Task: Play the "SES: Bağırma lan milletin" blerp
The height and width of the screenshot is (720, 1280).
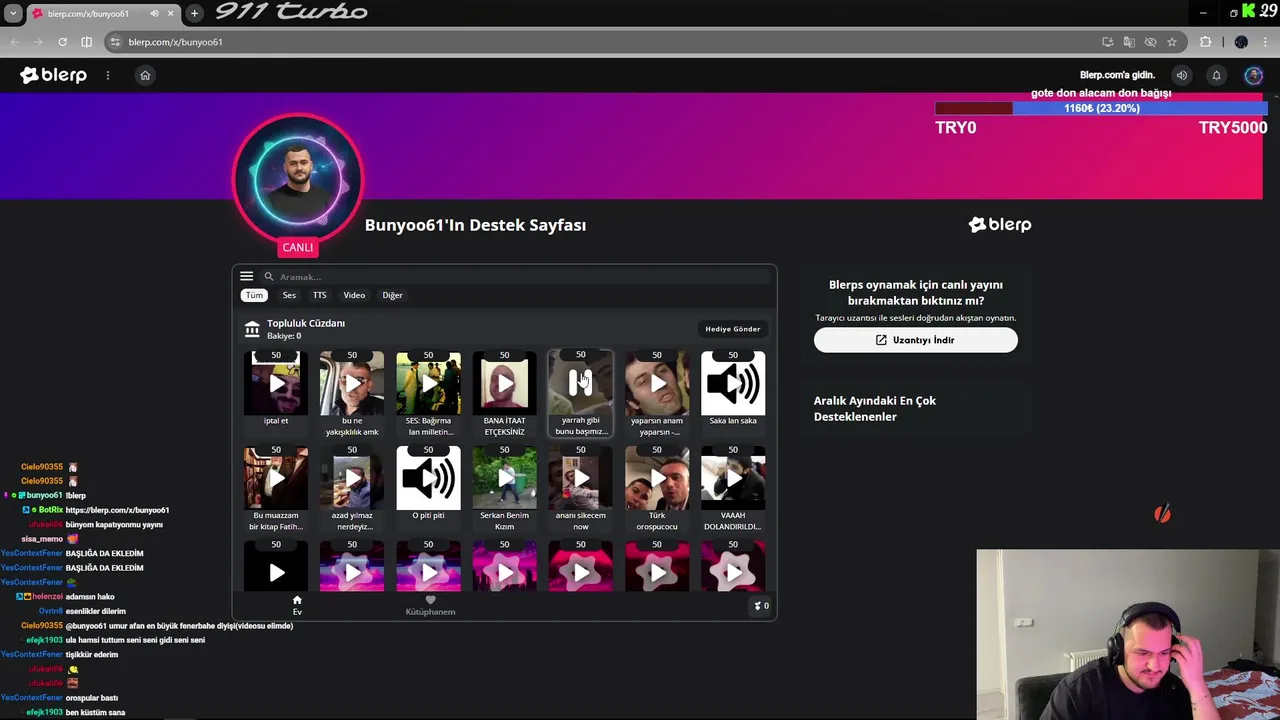Action: (x=428, y=382)
